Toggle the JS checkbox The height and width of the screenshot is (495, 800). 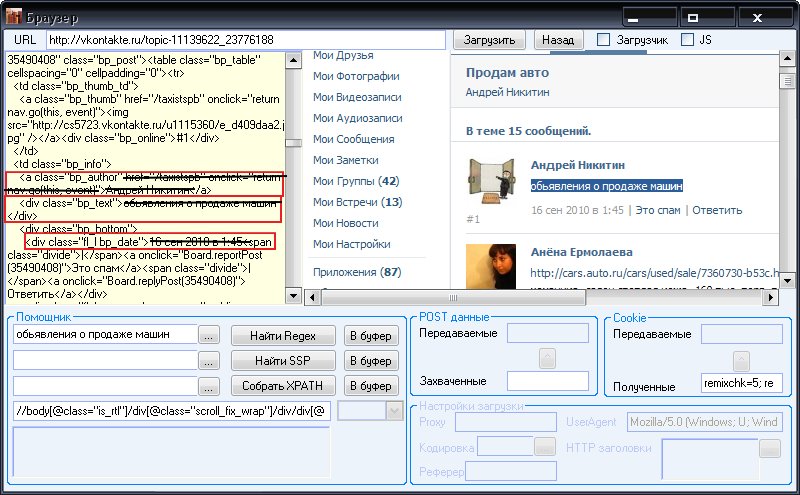coord(687,40)
